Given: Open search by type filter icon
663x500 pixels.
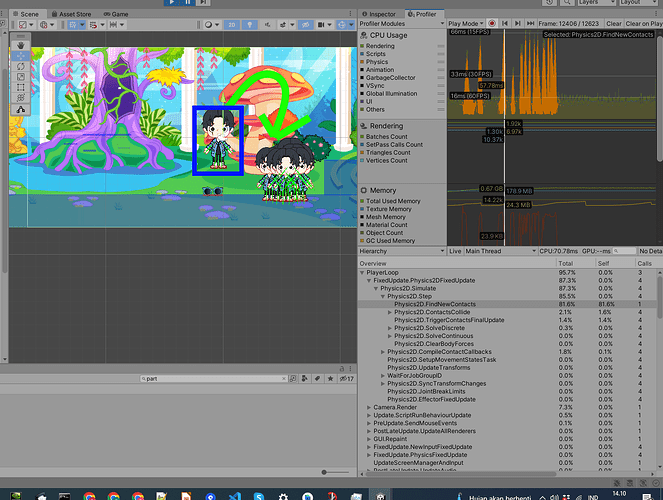Looking at the screenshot, I should point(304,379).
